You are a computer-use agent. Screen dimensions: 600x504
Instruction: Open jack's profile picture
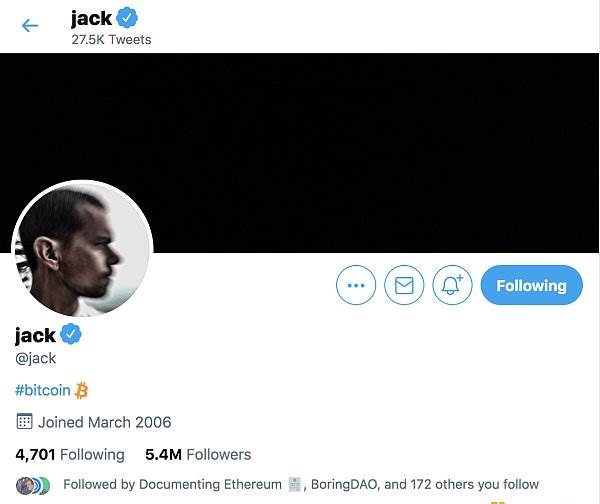(x=82, y=249)
